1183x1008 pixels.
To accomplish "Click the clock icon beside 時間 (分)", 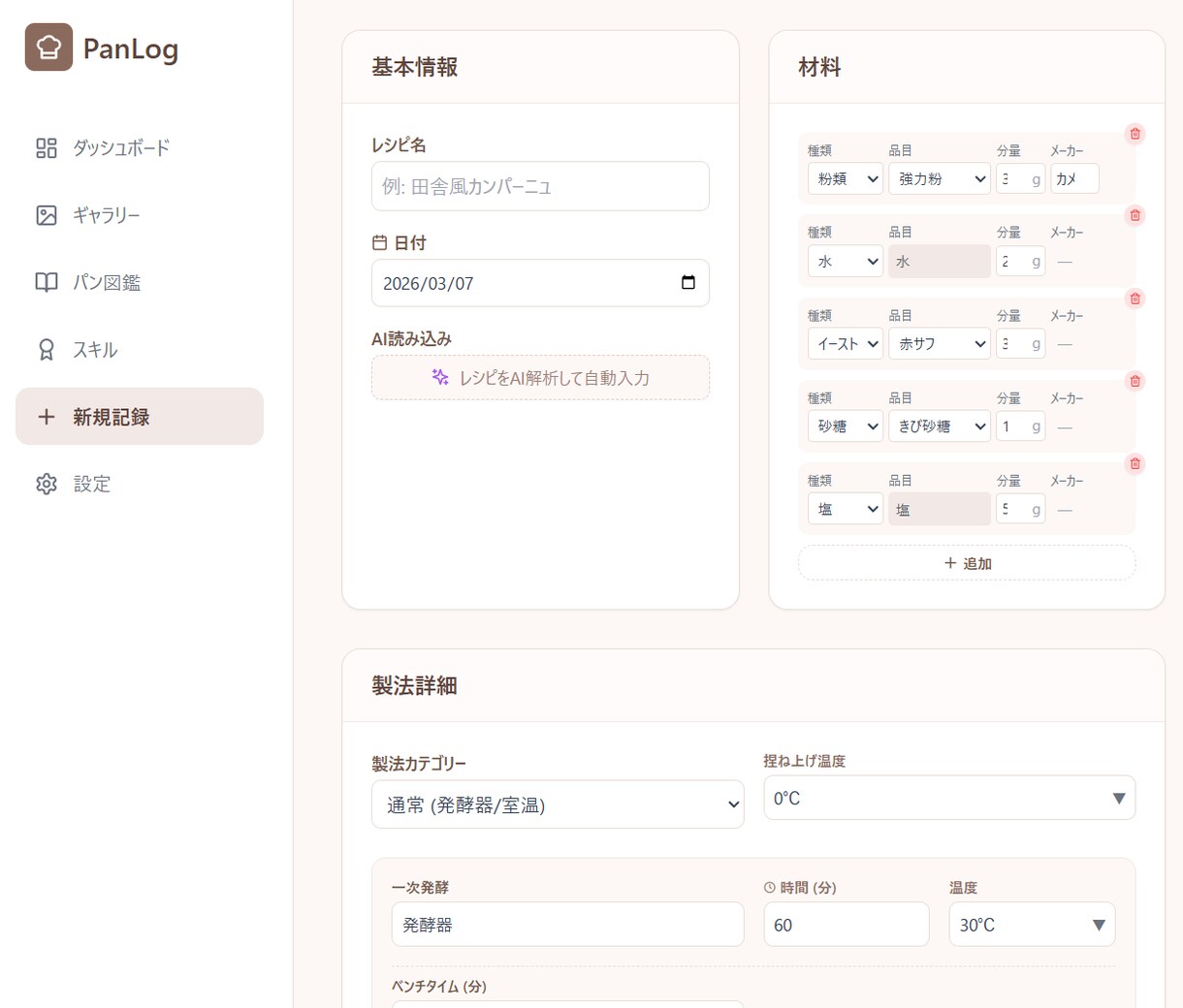I will click(x=770, y=888).
